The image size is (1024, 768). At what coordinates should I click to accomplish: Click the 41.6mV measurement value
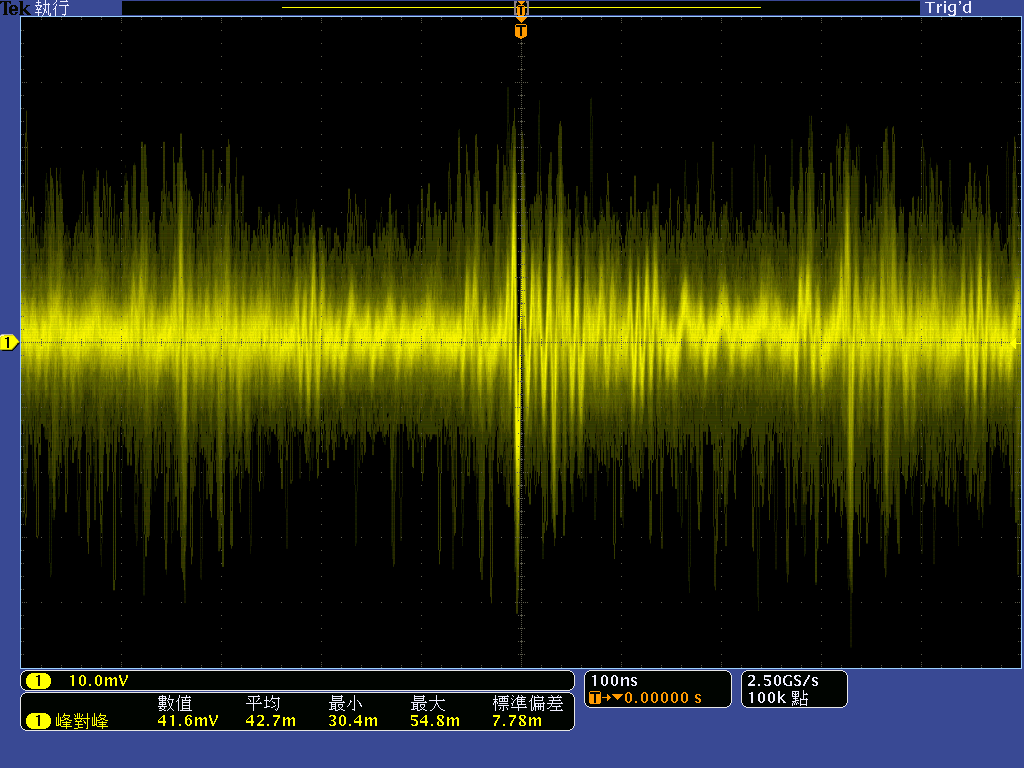tap(187, 721)
